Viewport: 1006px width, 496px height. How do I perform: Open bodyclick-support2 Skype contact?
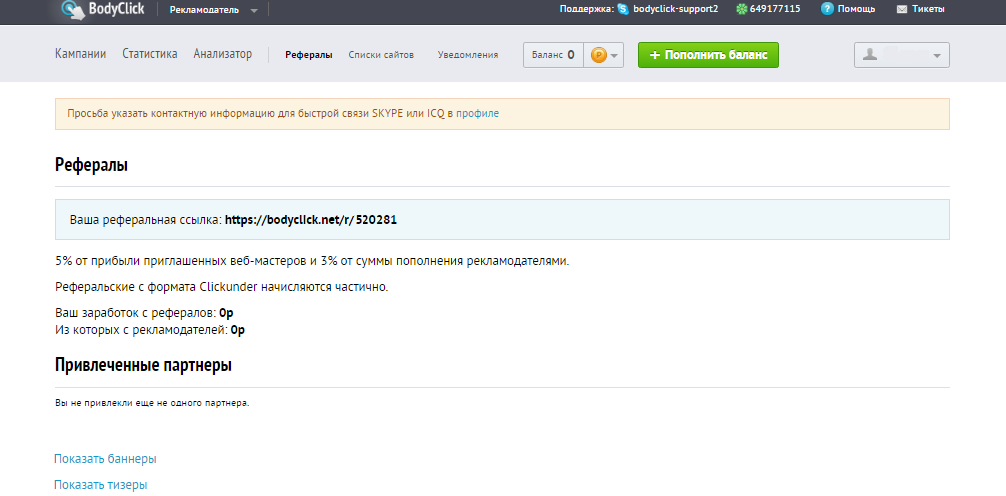[675, 9]
